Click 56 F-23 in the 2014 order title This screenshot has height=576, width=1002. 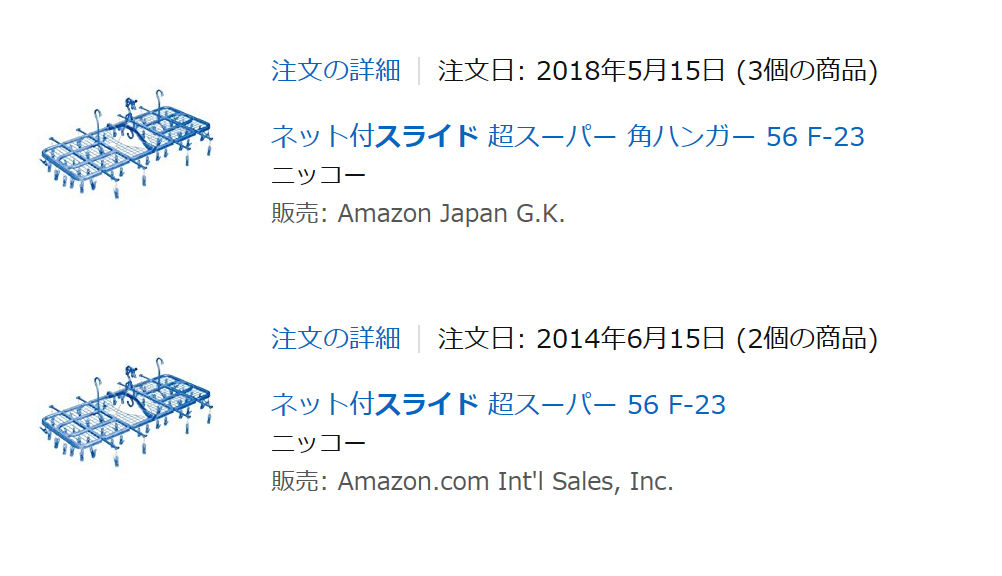(x=677, y=405)
